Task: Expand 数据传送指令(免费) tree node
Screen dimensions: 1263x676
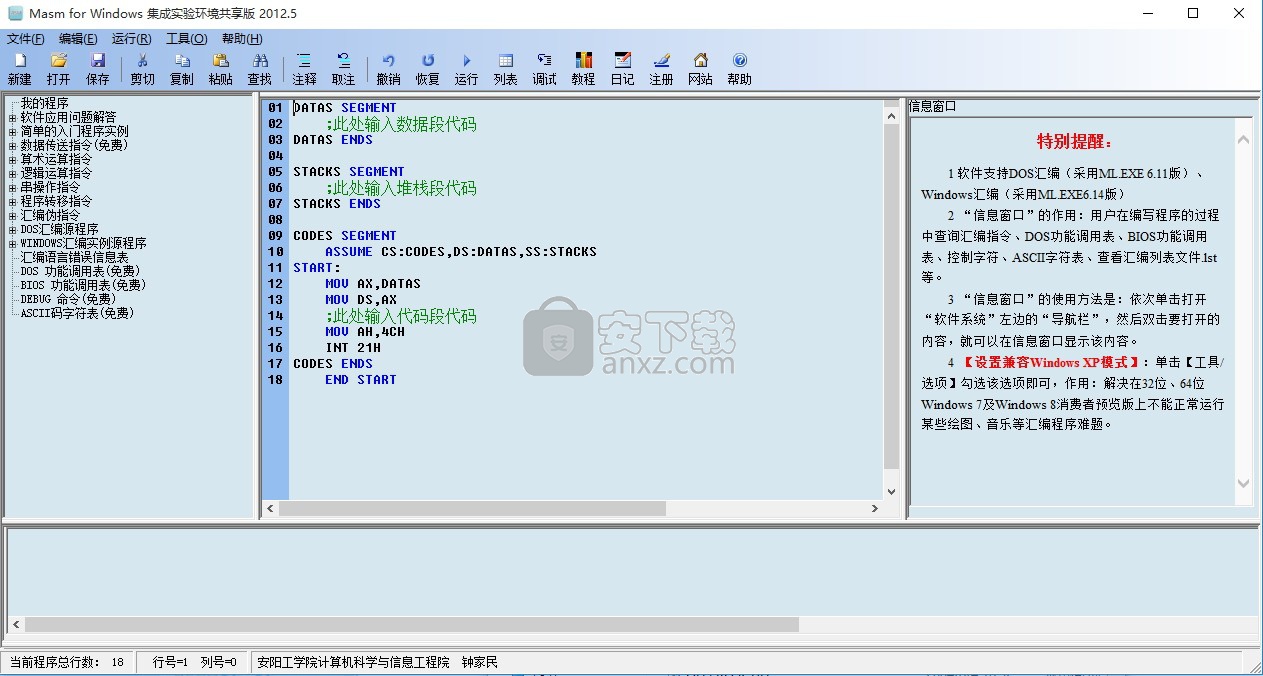Action: click(x=13, y=145)
